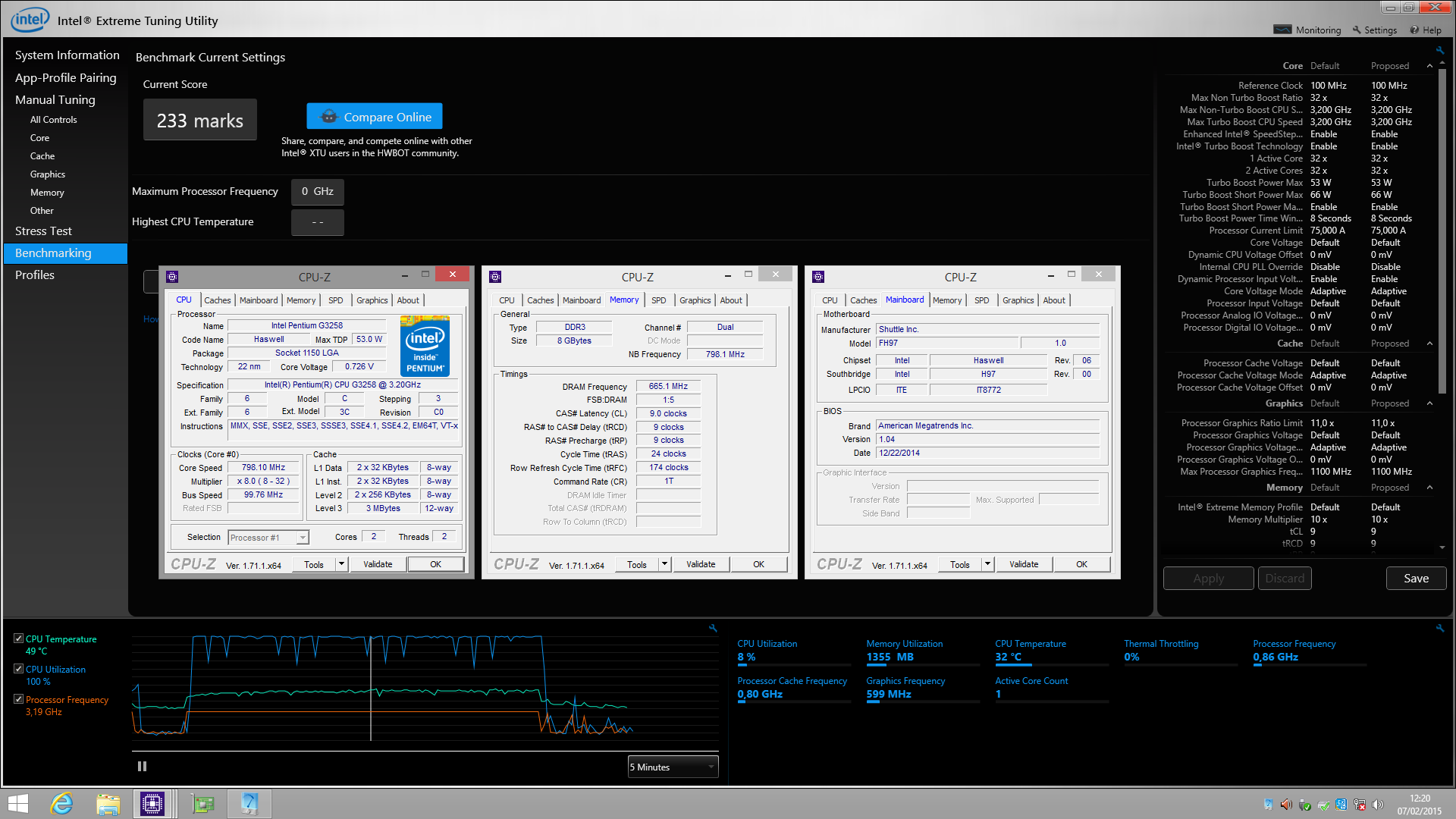This screenshot has height=819, width=1456.
Task: Launch Internet Explorer from the taskbar
Action: click(x=61, y=804)
